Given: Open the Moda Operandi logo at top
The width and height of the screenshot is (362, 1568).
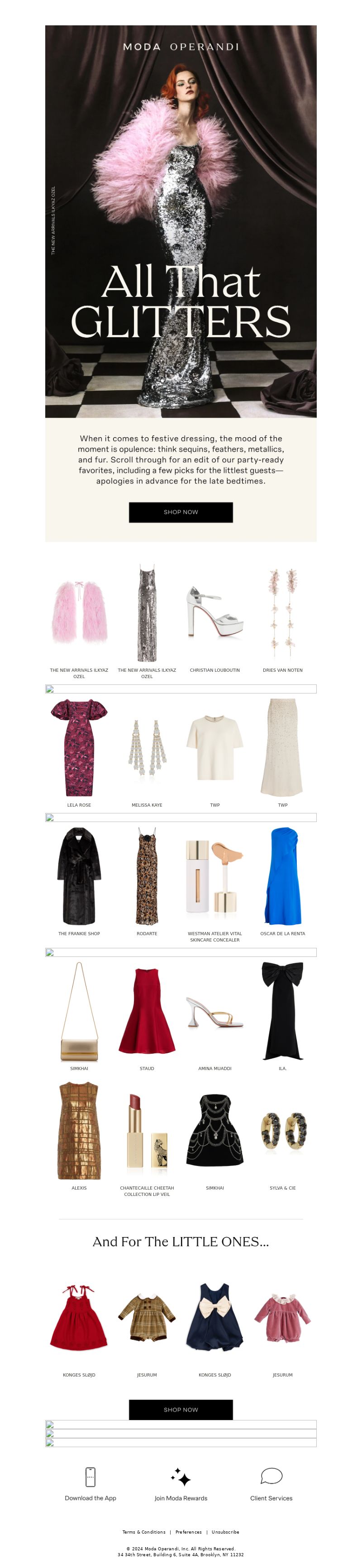Looking at the screenshot, I should click(181, 47).
